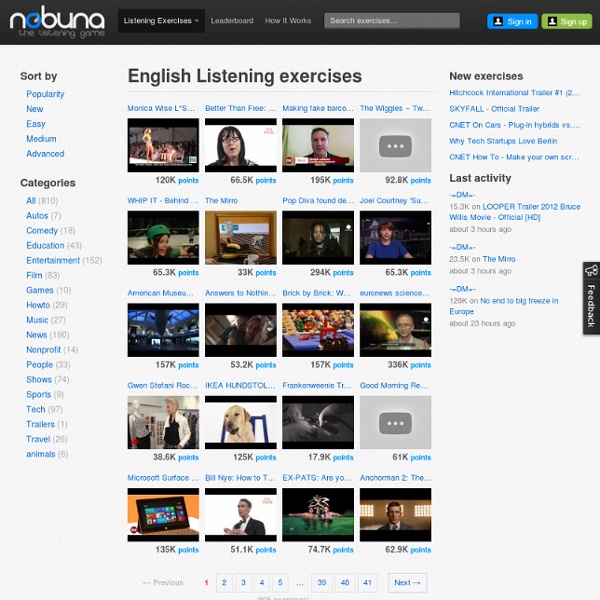Select the People category

(x=39, y=365)
